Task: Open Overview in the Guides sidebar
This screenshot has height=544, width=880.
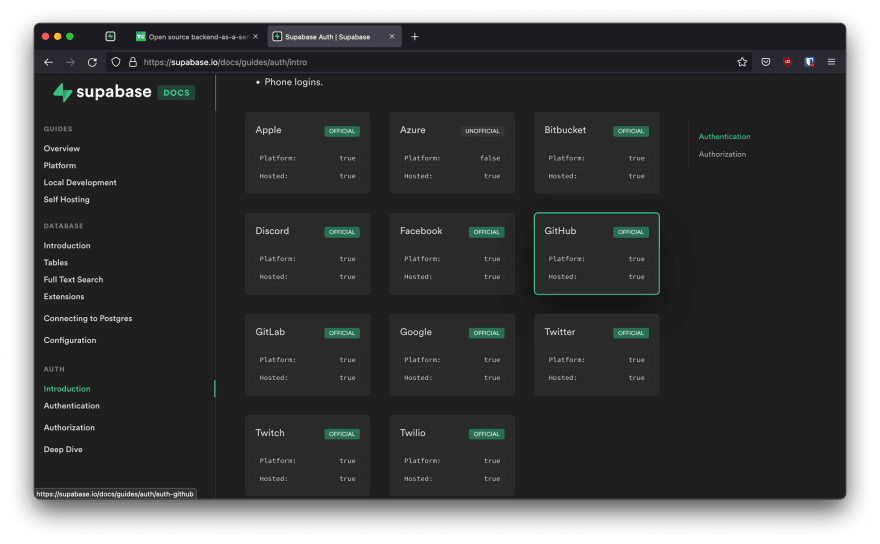Action: click(62, 149)
